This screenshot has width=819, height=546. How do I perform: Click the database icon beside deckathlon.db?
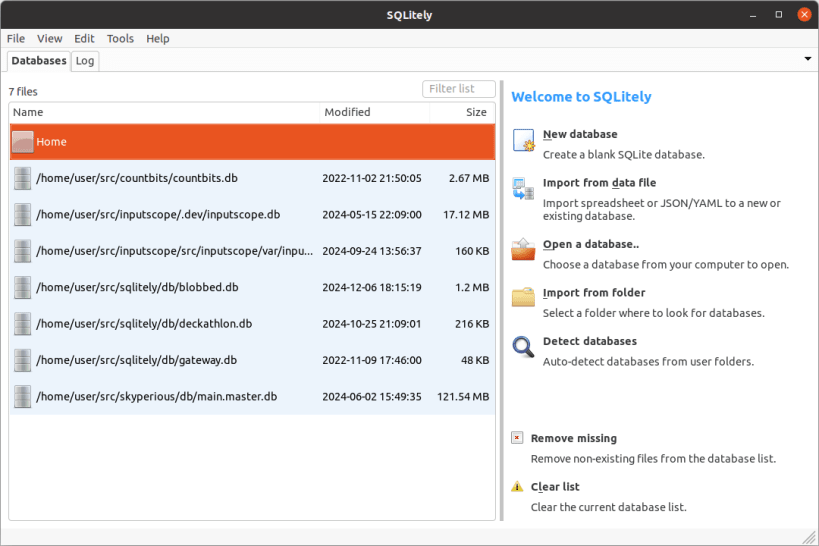22,324
